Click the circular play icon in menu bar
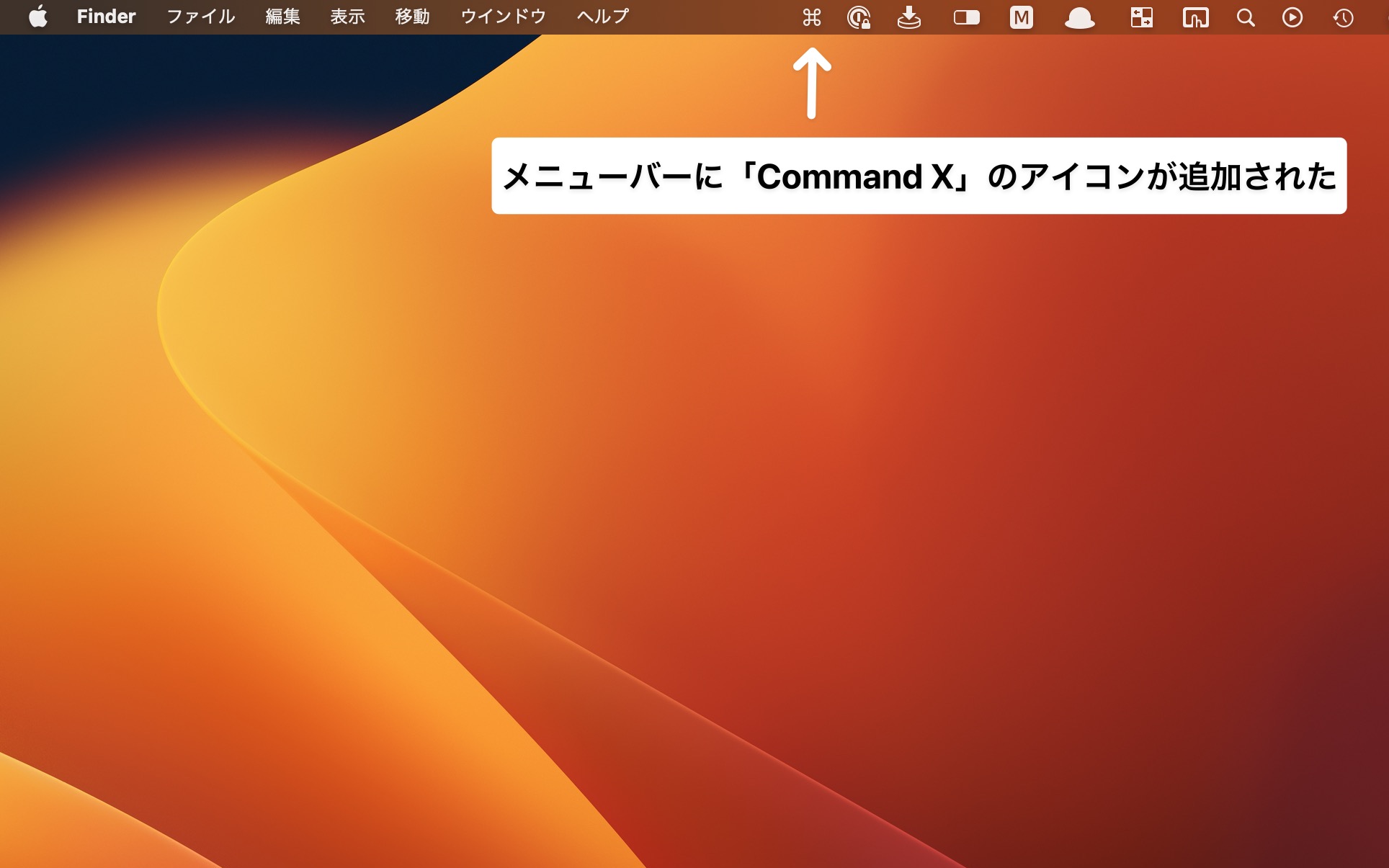This screenshot has height=868, width=1389. click(1293, 17)
